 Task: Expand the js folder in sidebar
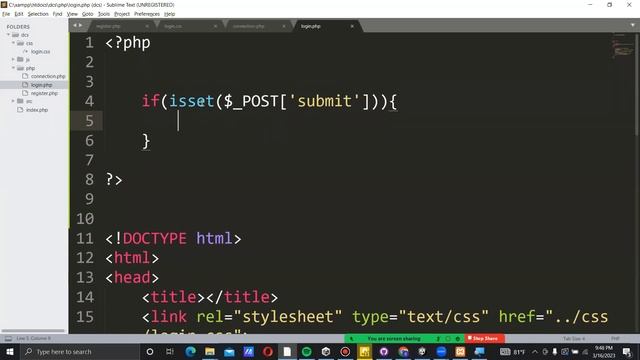(x=13, y=60)
